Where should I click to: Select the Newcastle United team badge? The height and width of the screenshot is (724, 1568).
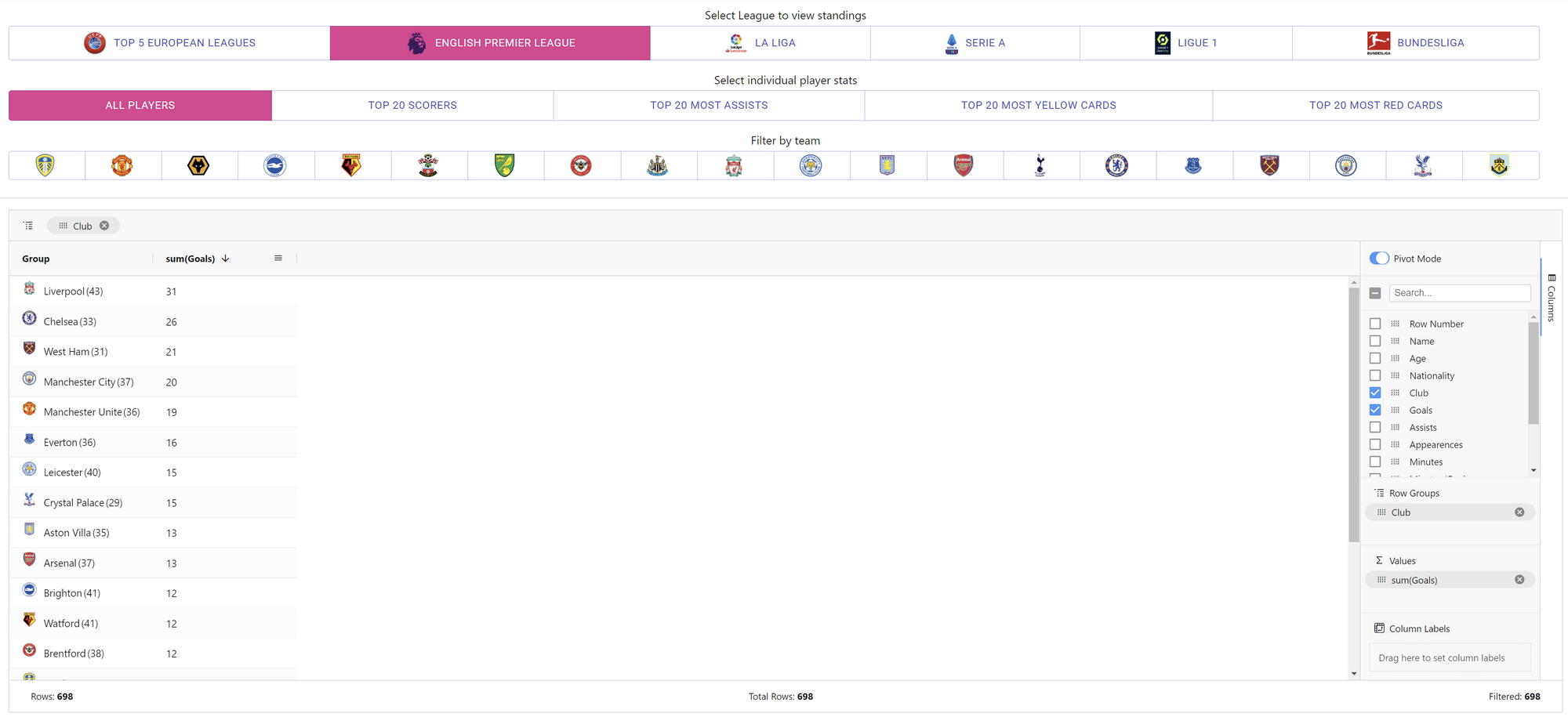657,165
